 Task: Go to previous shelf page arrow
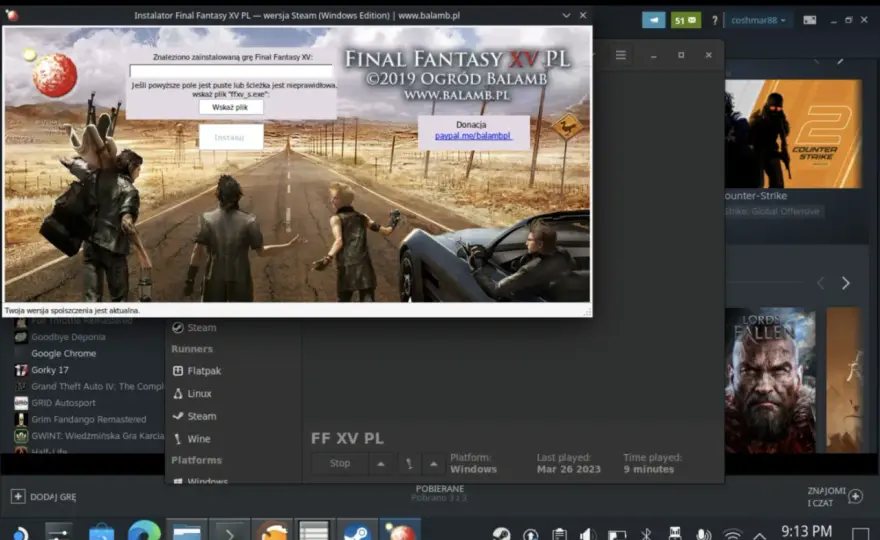(821, 283)
